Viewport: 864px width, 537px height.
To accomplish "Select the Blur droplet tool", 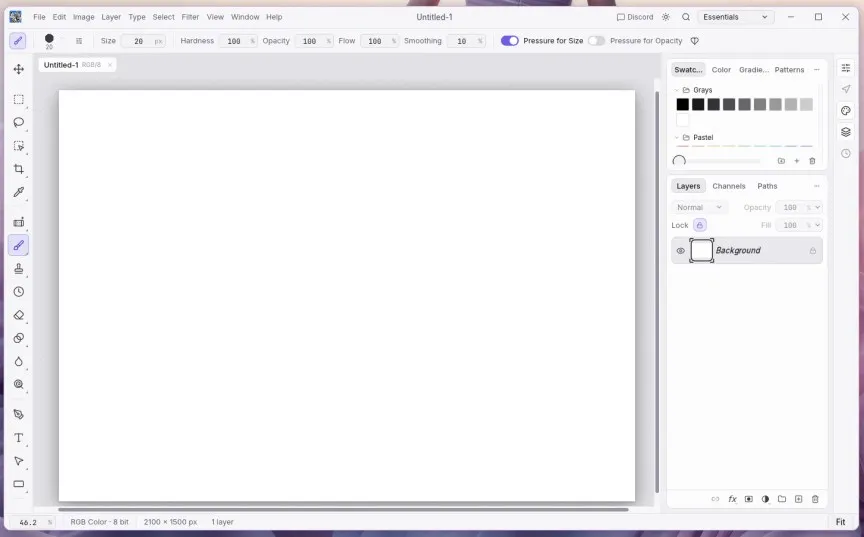I will coord(19,361).
